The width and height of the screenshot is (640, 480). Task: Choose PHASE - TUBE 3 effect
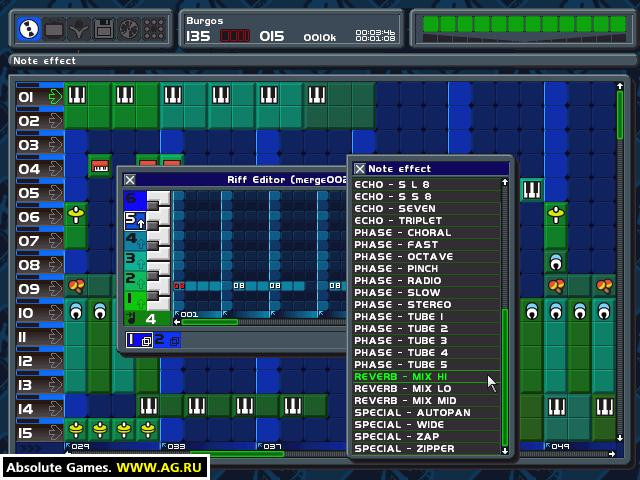click(x=426, y=340)
